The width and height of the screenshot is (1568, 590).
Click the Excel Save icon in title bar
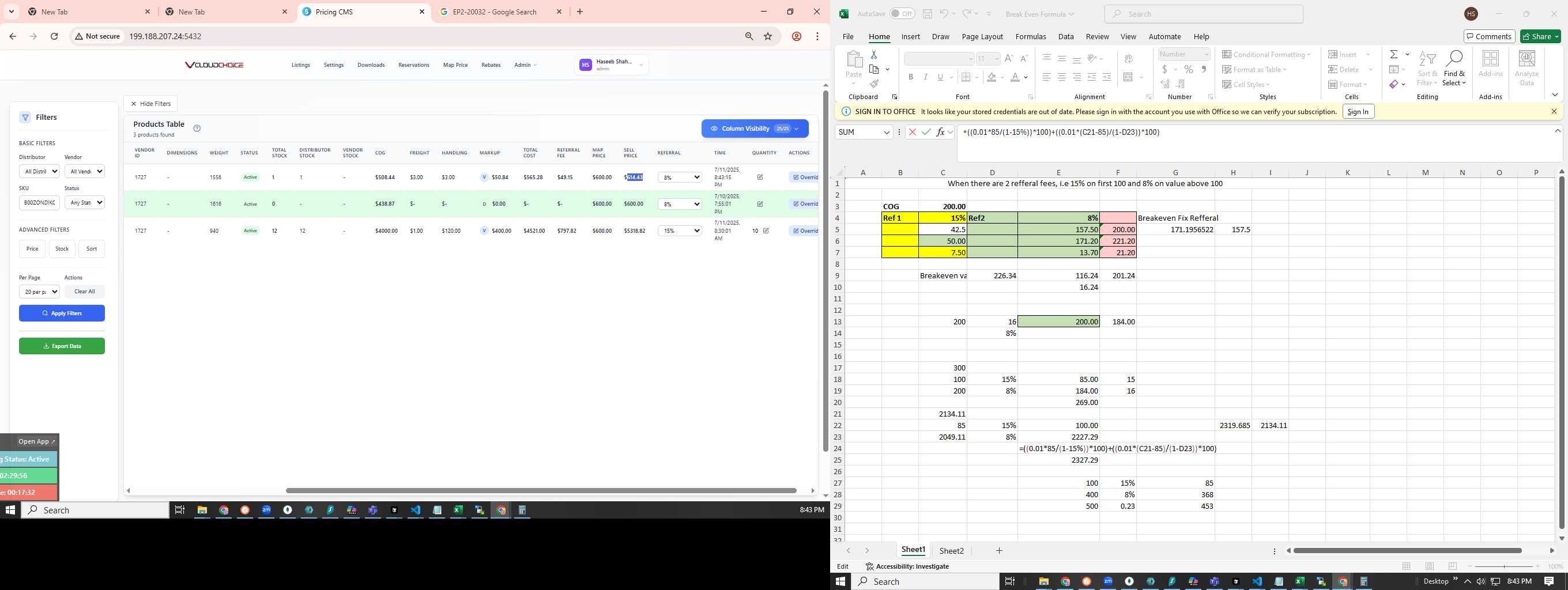(x=927, y=14)
